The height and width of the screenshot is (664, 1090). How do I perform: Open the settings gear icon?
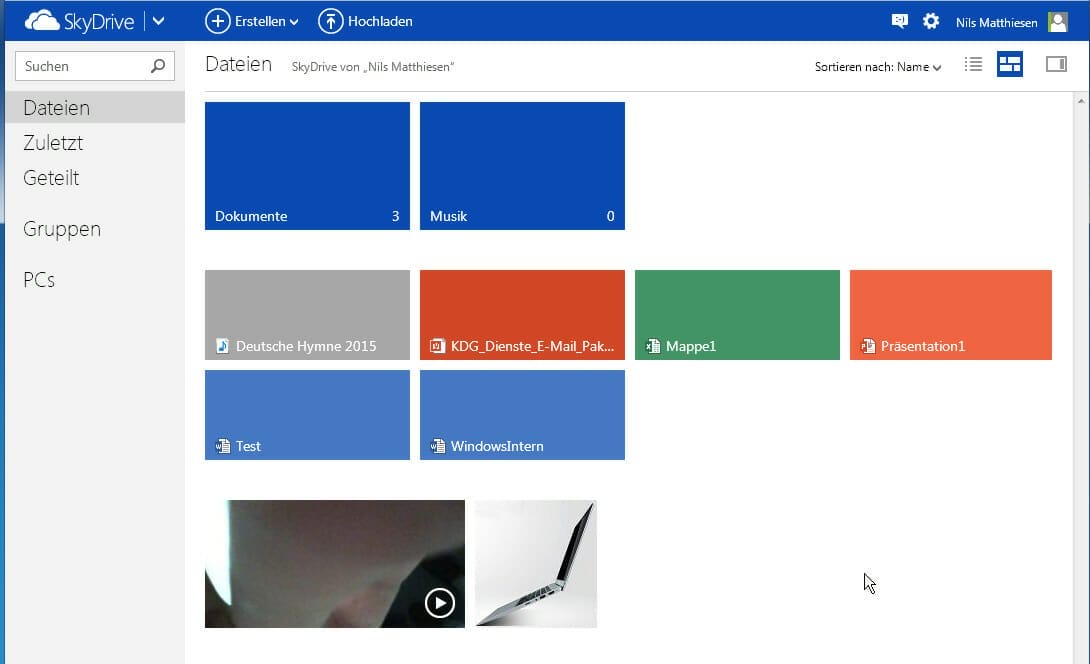coord(931,21)
